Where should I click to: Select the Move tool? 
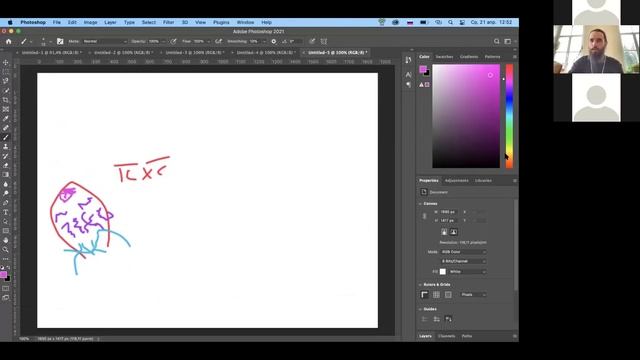pyautogui.click(x=6, y=62)
